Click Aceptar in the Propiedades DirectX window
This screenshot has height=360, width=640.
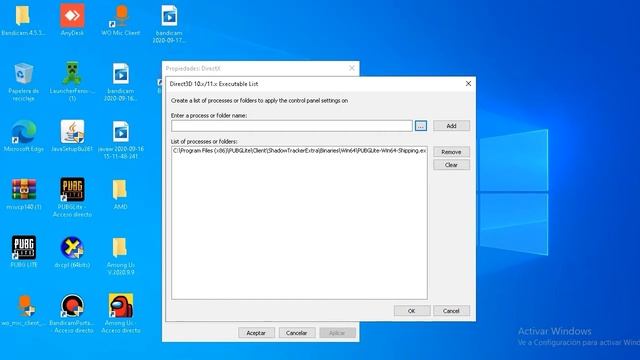pyautogui.click(x=256, y=333)
